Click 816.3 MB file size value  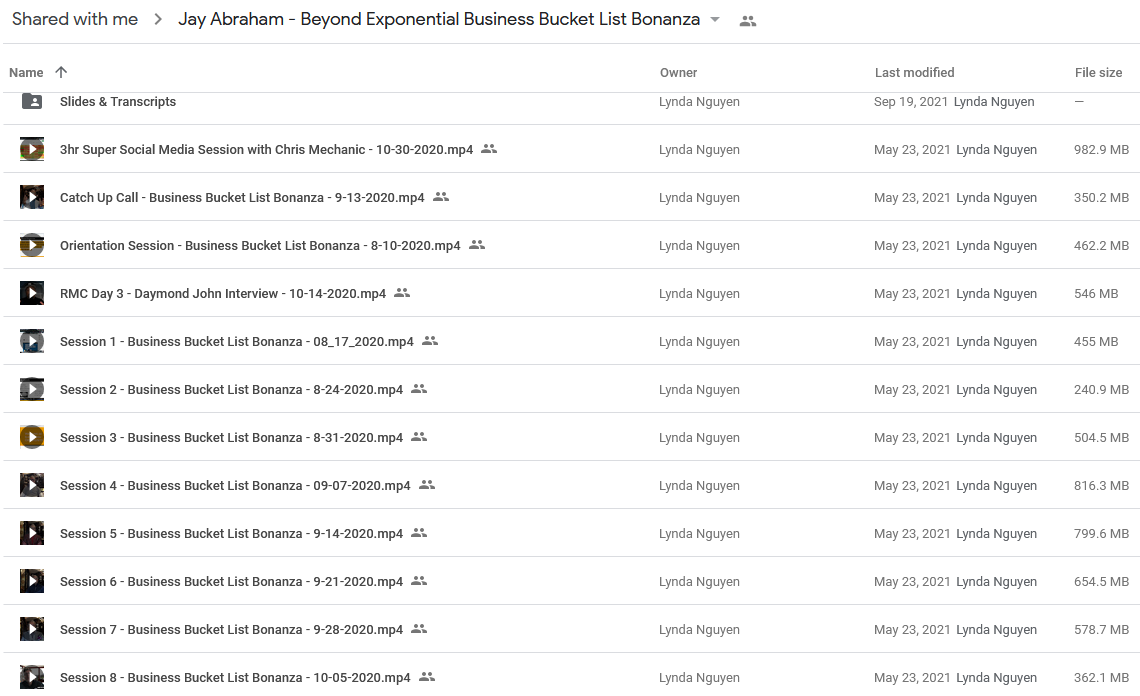(x=1101, y=486)
